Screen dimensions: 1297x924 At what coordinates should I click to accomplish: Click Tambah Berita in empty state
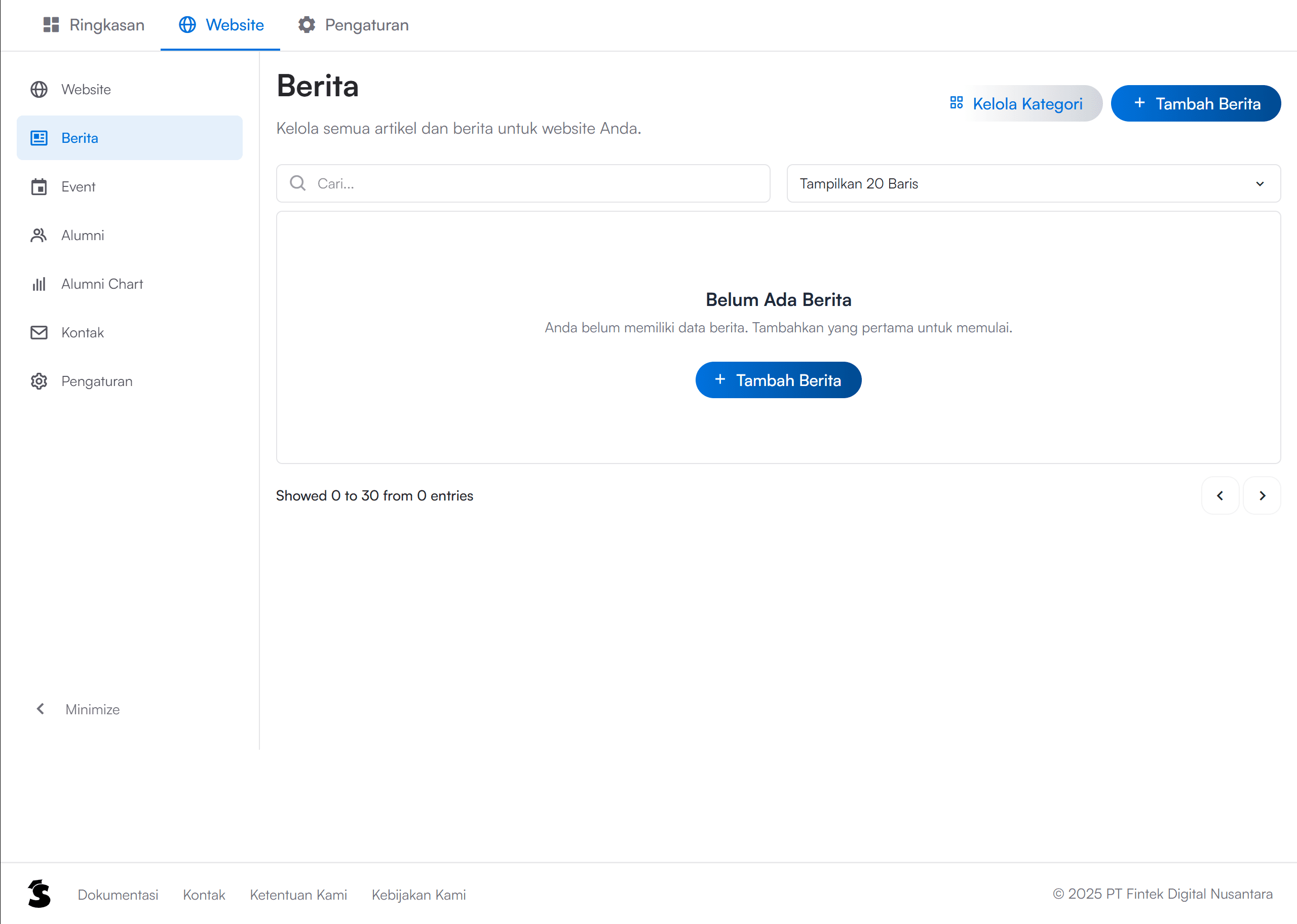[778, 380]
